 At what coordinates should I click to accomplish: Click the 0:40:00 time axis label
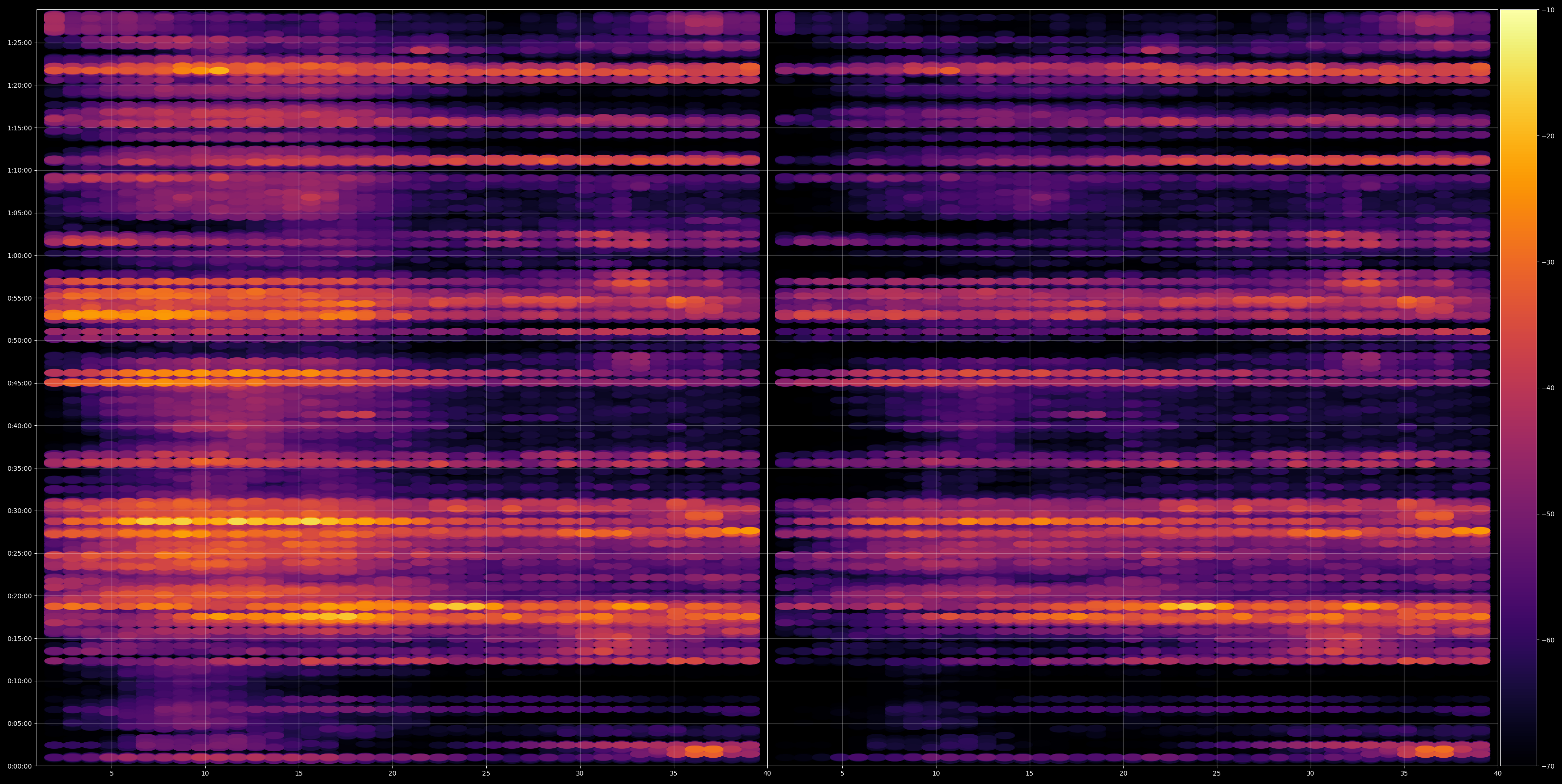[19, 426]
